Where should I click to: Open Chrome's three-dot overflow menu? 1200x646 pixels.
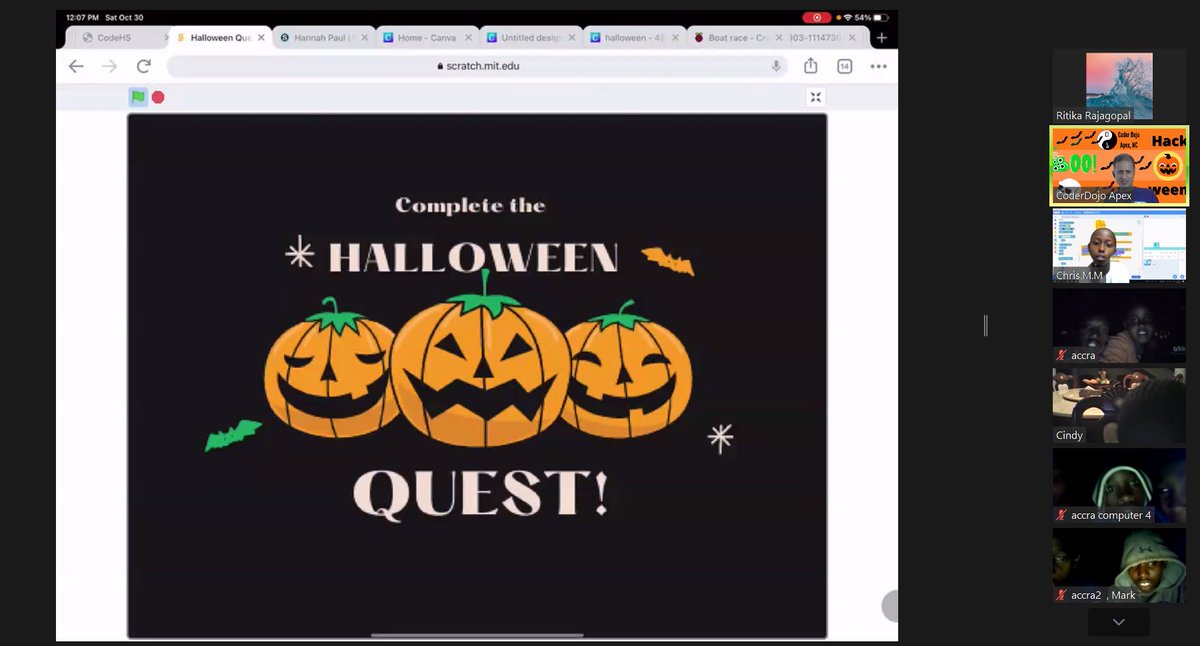878,66
